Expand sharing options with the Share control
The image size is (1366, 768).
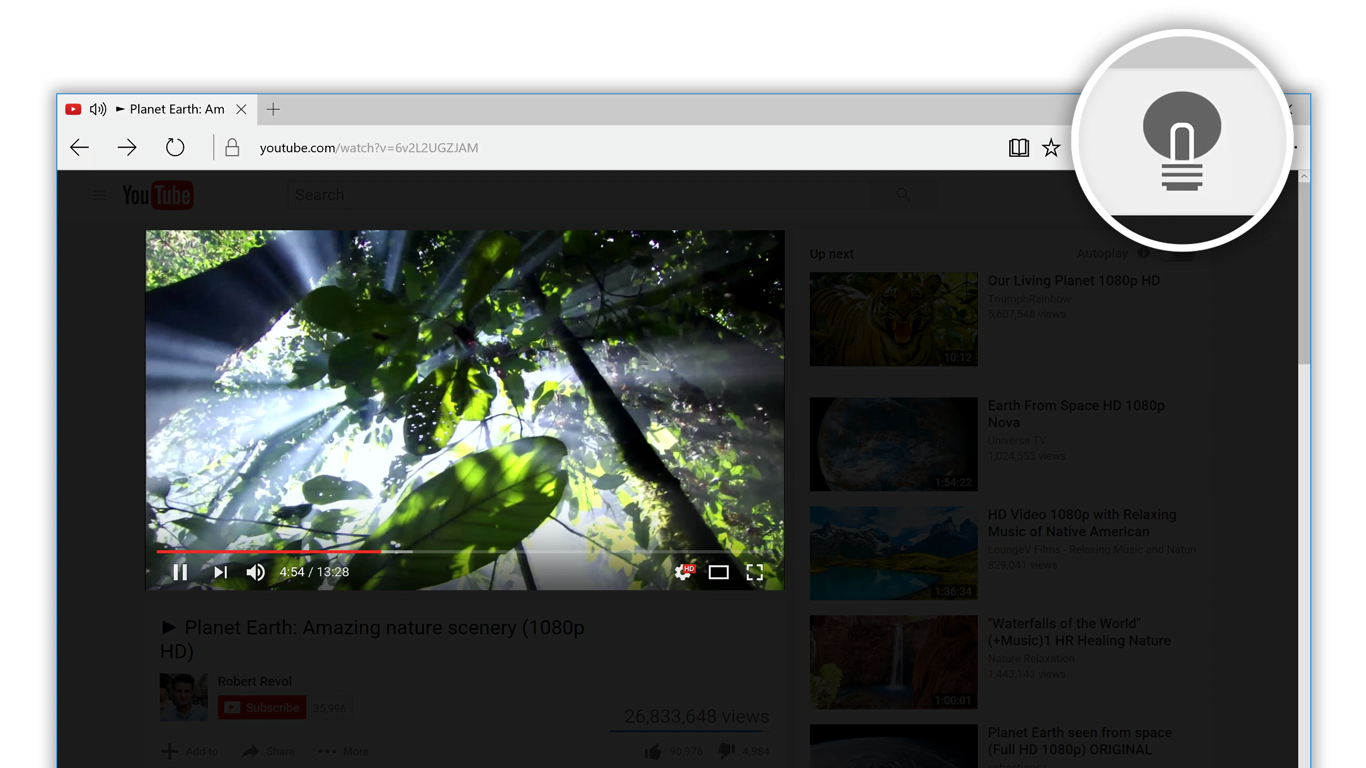pyautogui.click(x=267, y=751)
